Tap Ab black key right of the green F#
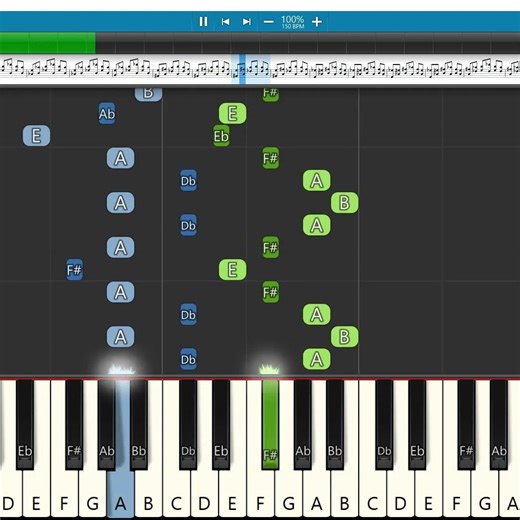The height and width of the screenshot is (520, 520). point(303,424)
